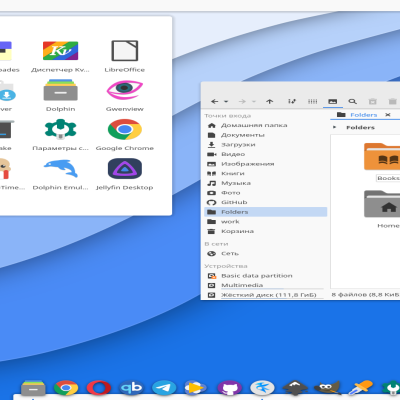Open Видео in Places panel
The width and height of the screenshot is (400, 400).
pyautogui.click(x=265, y=154)
